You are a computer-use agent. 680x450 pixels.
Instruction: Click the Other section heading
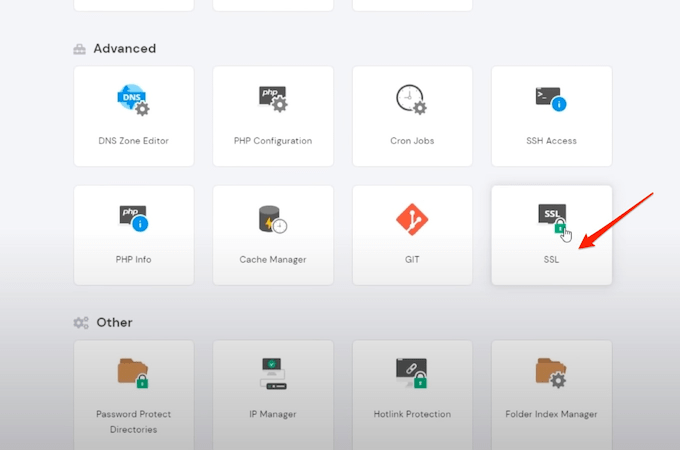[x=114, y=323]
